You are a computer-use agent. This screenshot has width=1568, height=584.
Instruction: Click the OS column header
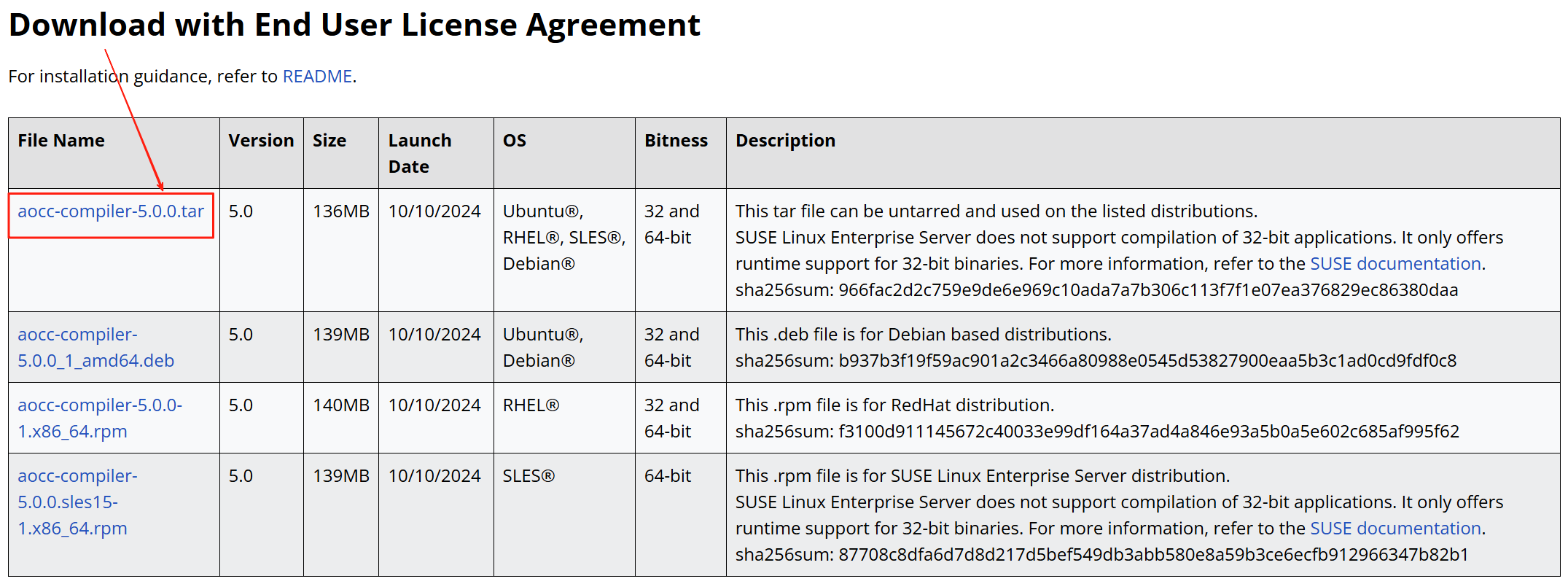515,141
